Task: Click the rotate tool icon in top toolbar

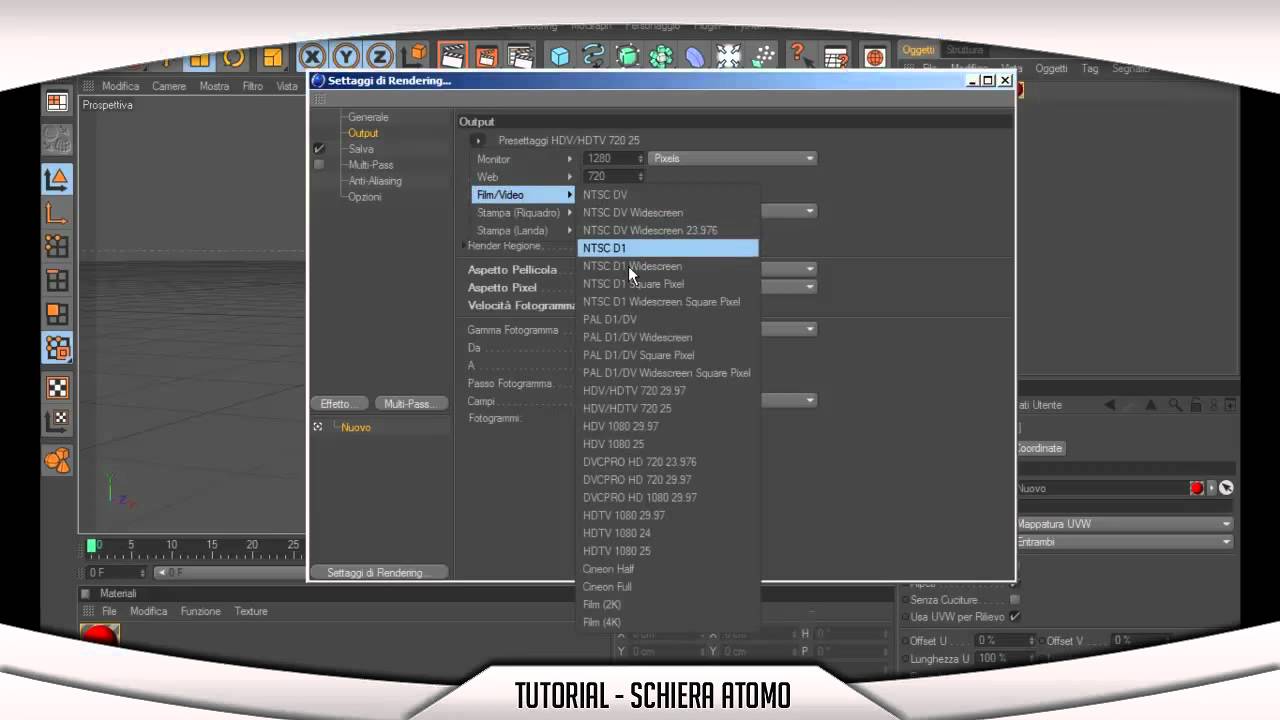Action: [233, 58]
